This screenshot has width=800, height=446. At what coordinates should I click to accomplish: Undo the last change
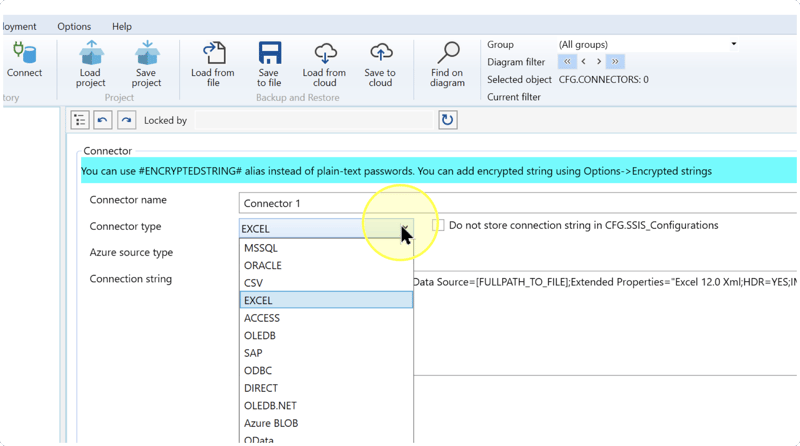click(x=103, y=120)
